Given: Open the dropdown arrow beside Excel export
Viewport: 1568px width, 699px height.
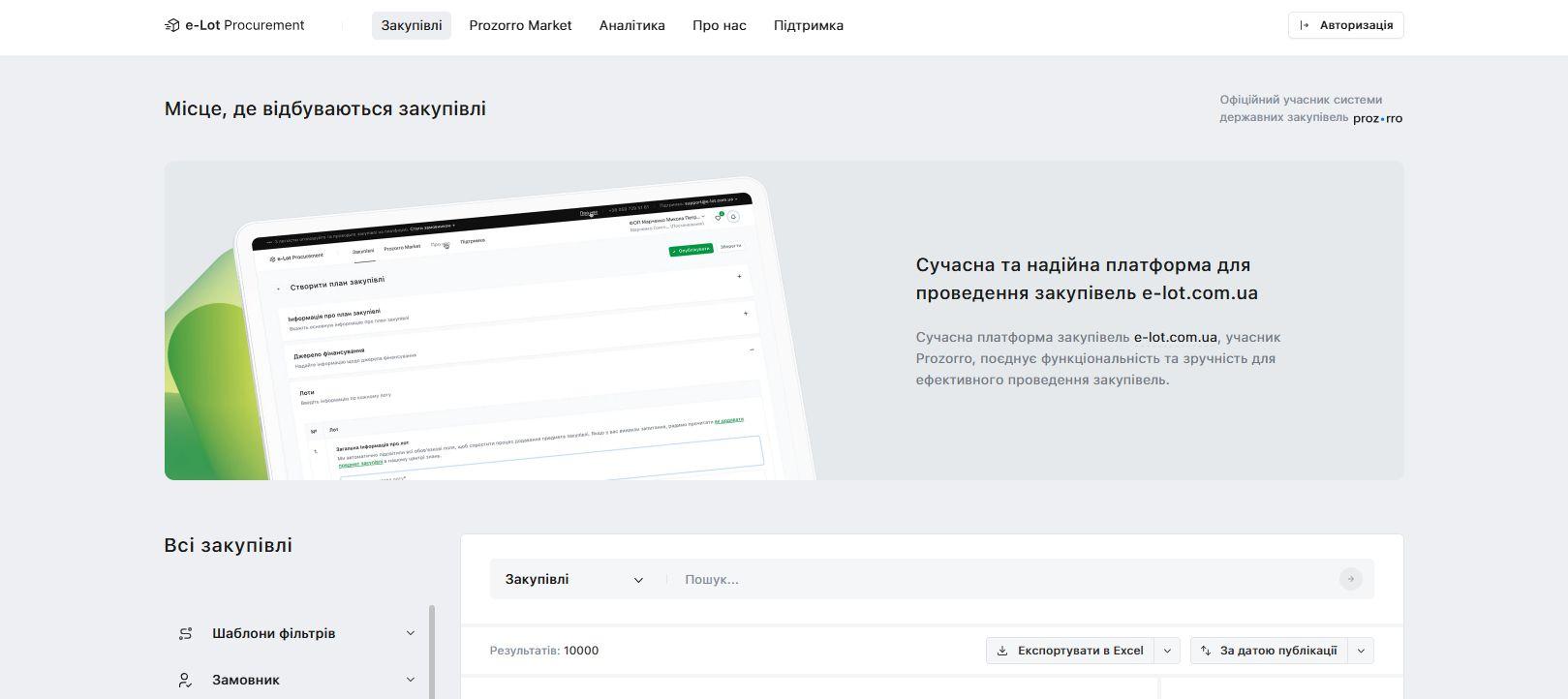Looking at the screenshot, I should pos(1168,651).
